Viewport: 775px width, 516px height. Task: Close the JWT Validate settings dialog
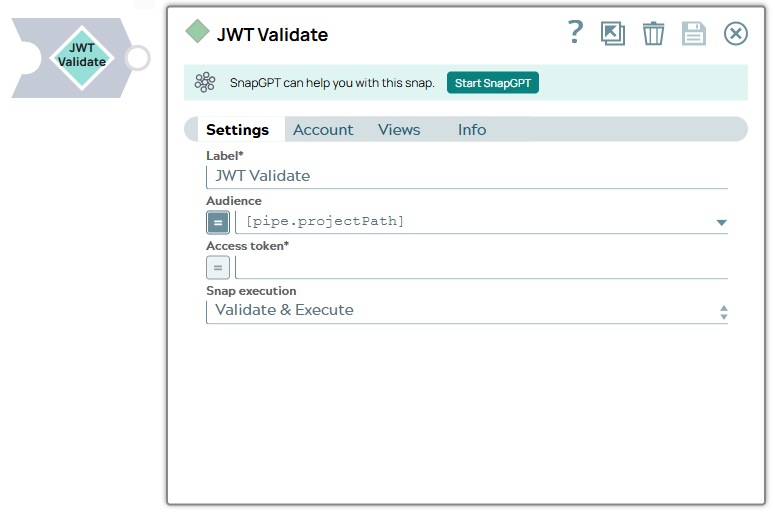coord(735,34)
